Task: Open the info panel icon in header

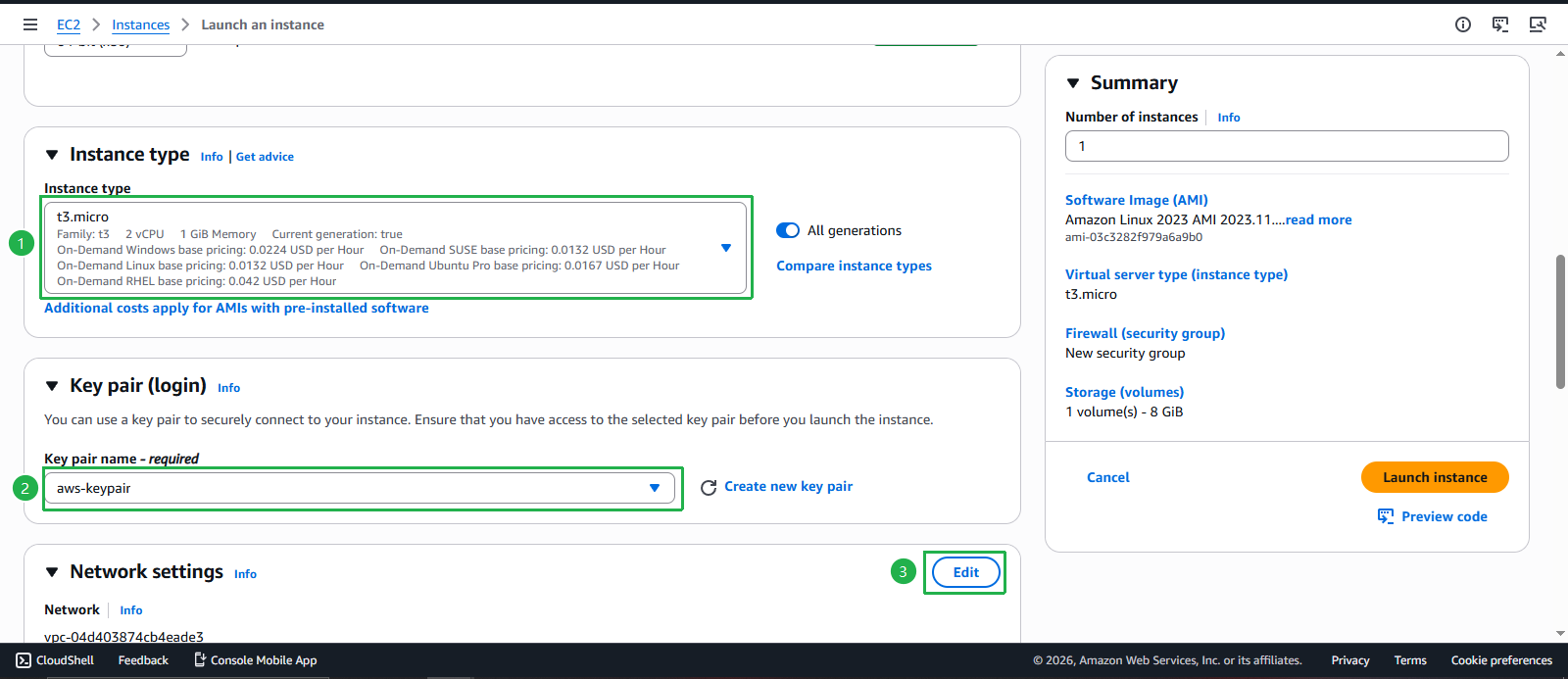Action: tap(1463, 24)
